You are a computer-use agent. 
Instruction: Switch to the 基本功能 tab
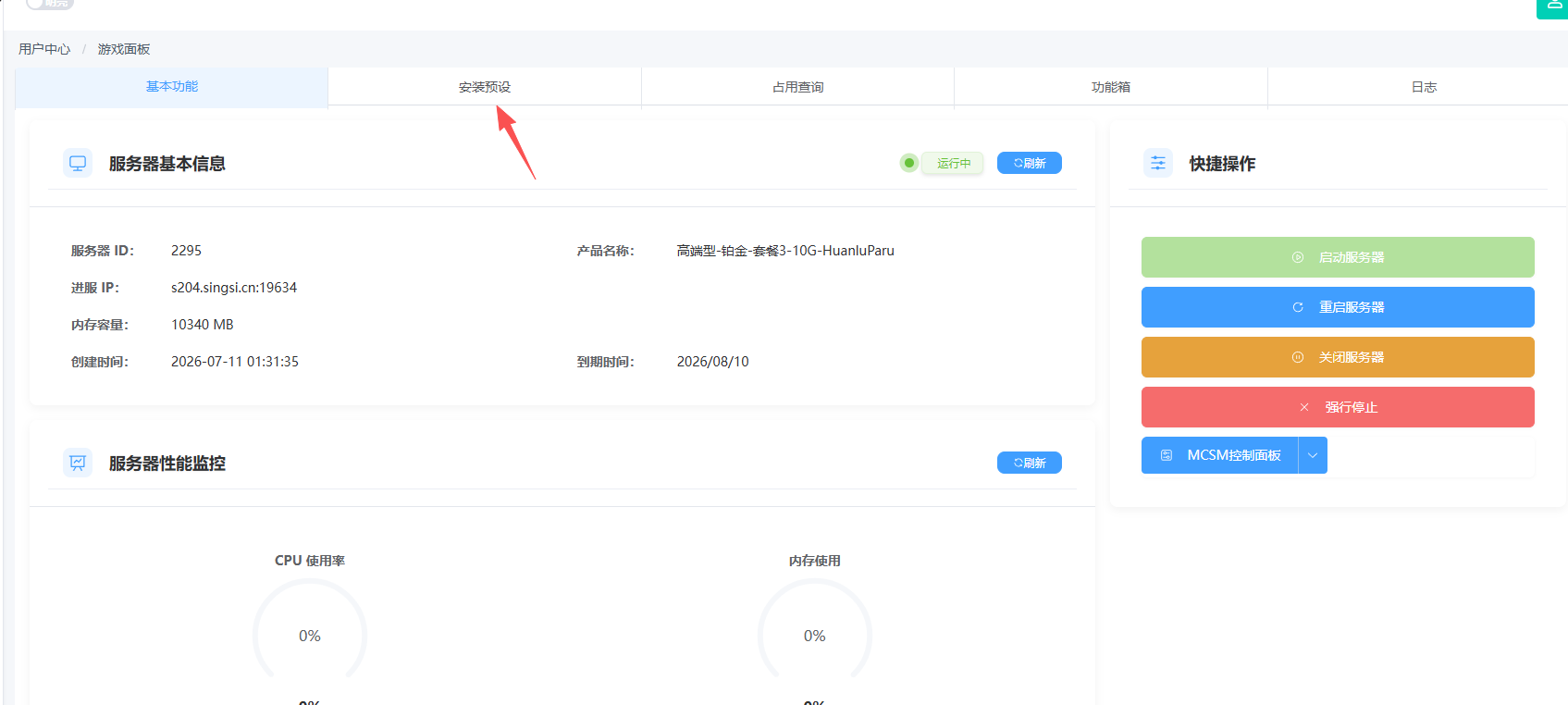172,87
